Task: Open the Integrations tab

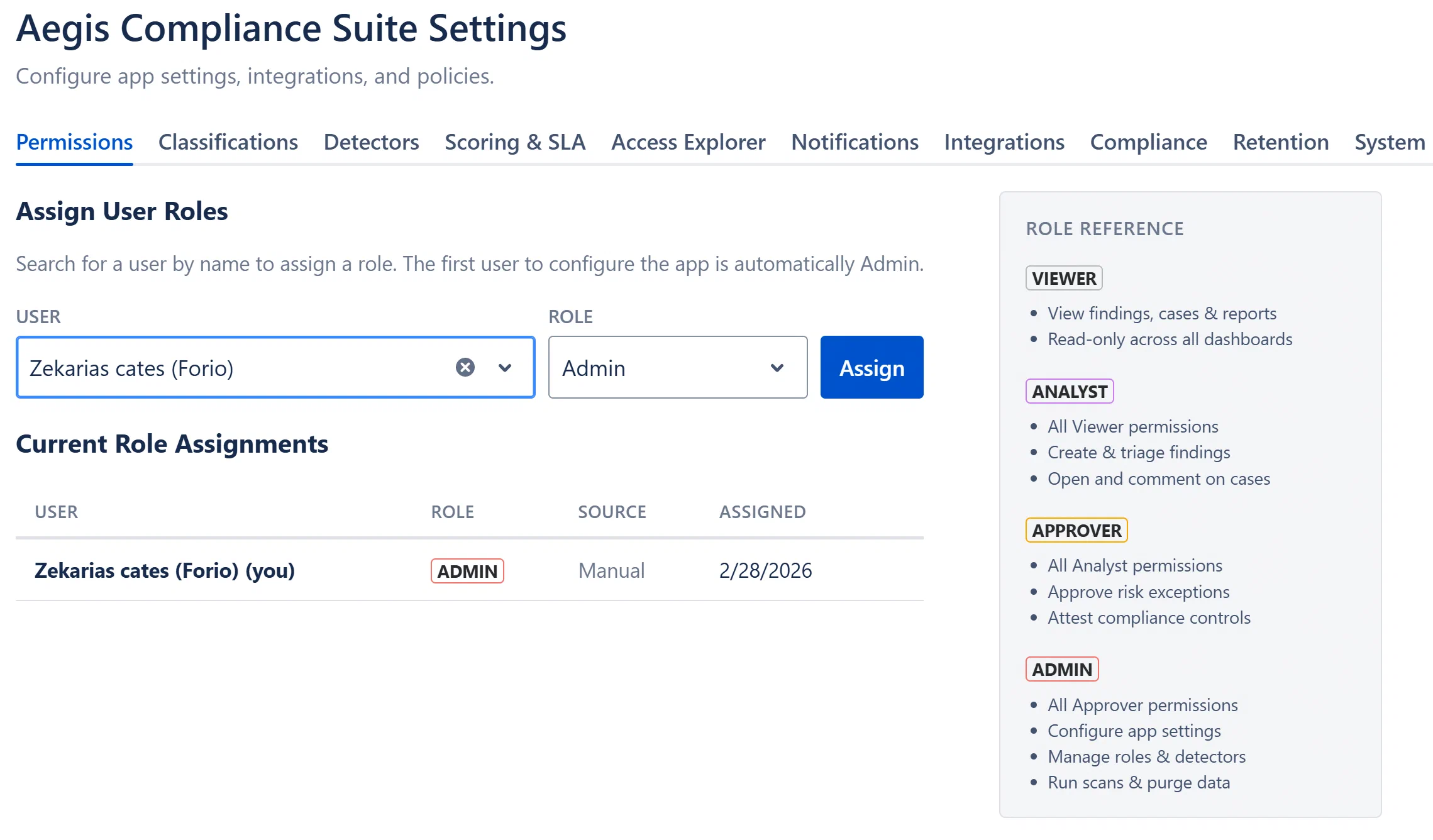Action: click(1004, 142)
